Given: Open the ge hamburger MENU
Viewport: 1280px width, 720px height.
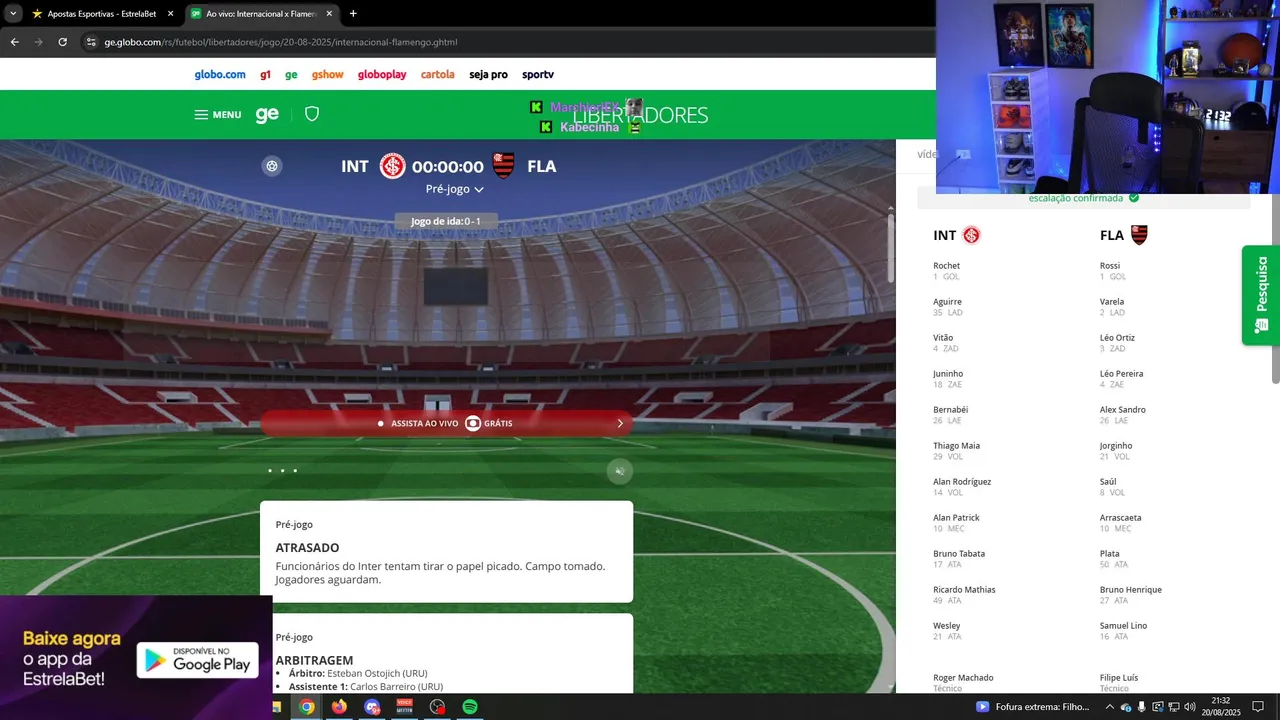Looking at the screenshot, I should 218,115.
